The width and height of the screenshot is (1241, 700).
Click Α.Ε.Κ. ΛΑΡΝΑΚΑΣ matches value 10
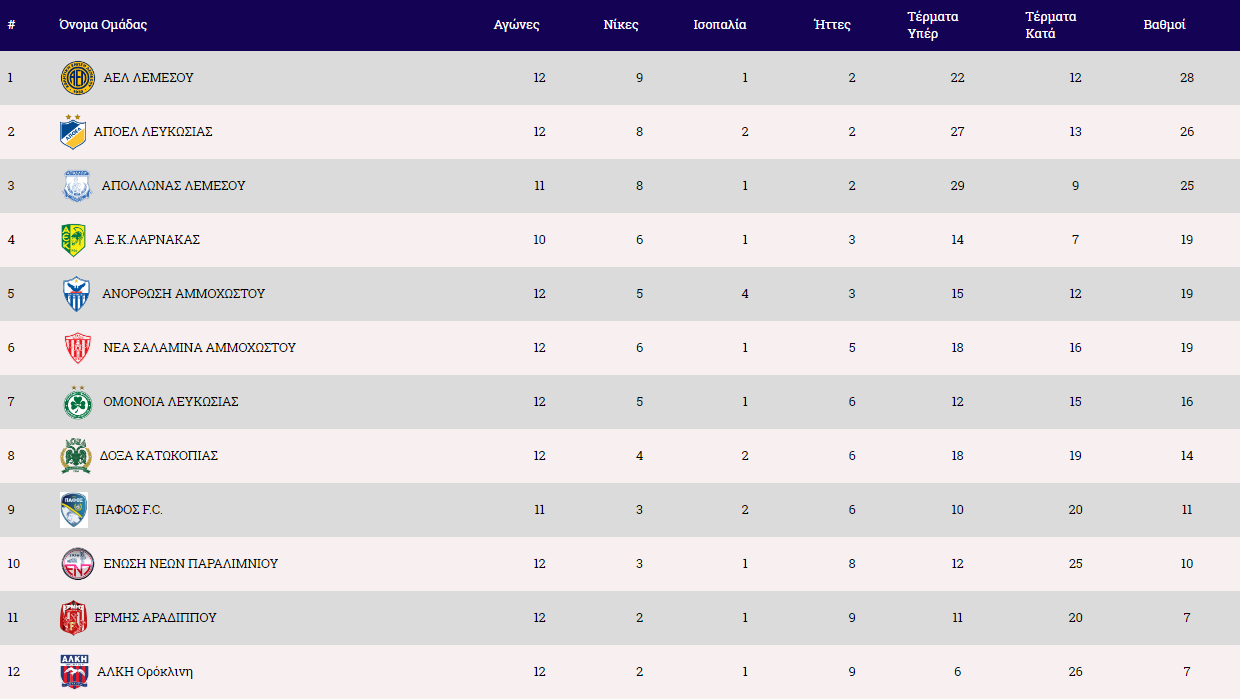coord(539,240)
